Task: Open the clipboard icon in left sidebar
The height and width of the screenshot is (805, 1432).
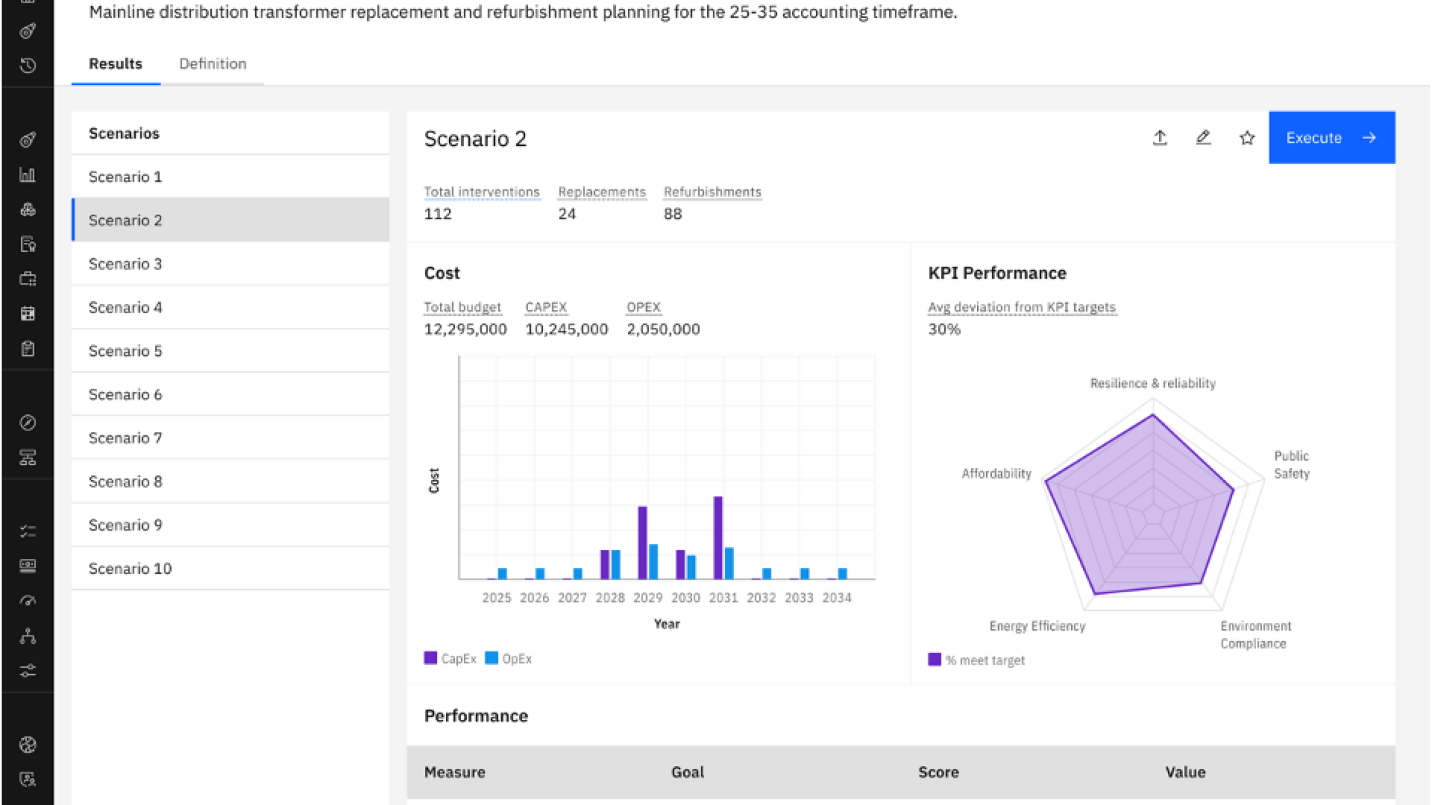Action: tap(28, 349)
